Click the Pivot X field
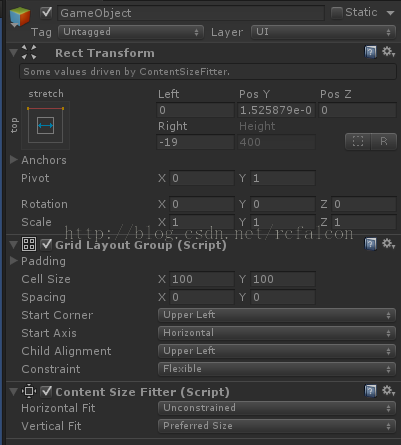Viewport: 401px width, 445px height. tap(202, 178)
